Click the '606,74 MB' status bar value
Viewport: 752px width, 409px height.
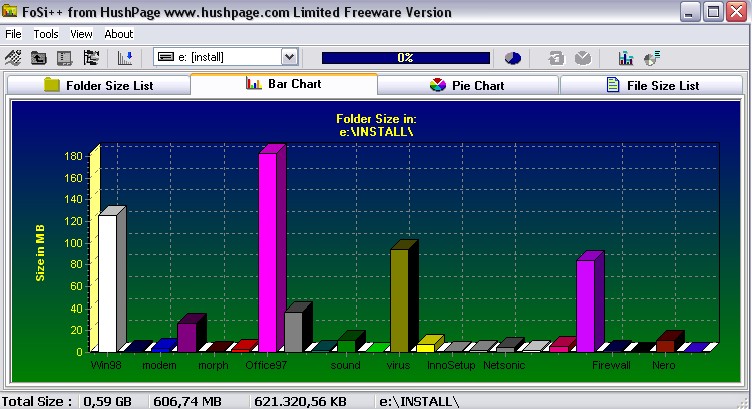(x=188, y=402)
